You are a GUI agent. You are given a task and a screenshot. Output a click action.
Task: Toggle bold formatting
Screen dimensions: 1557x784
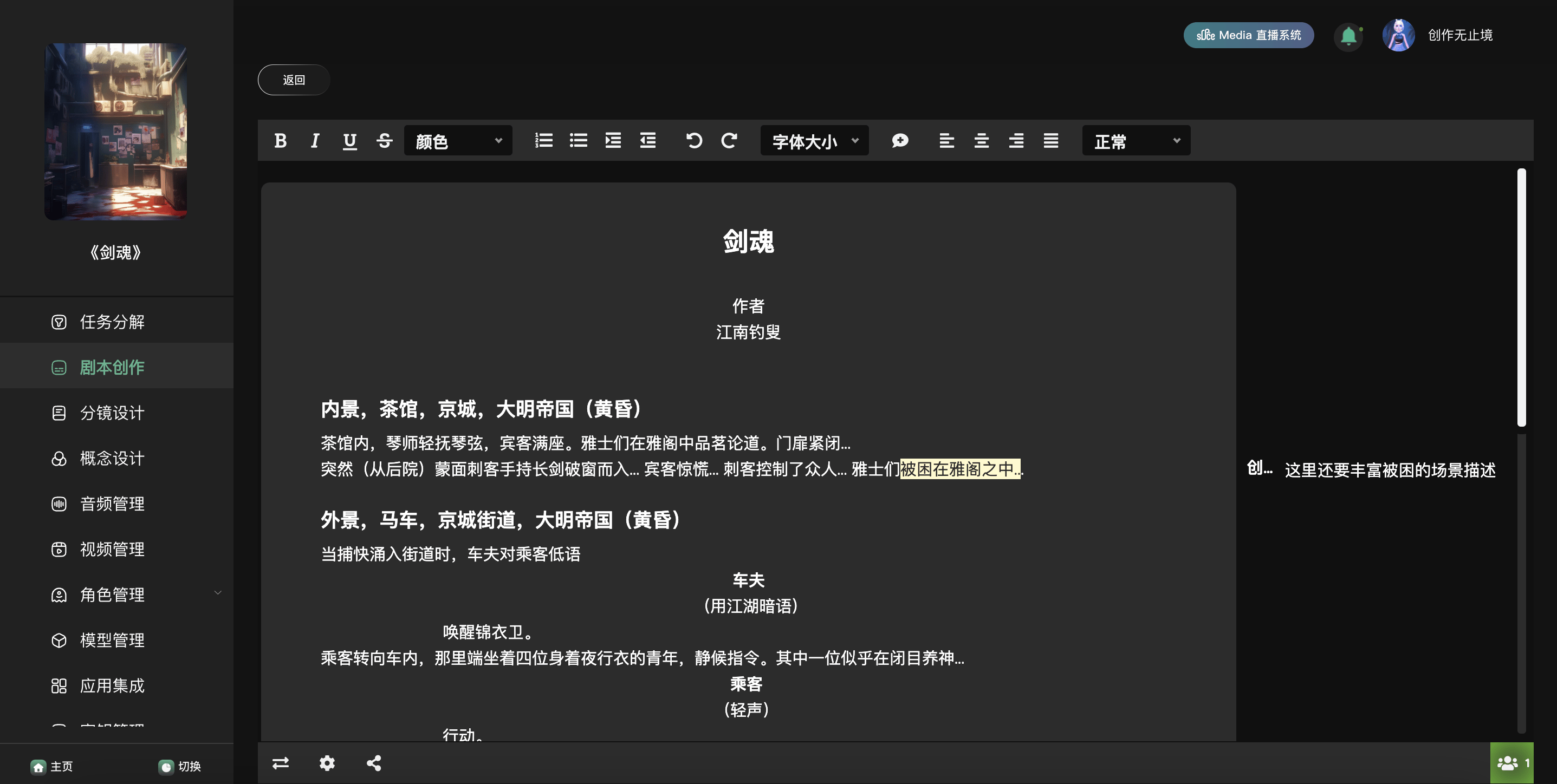click(x=281, y=141)
